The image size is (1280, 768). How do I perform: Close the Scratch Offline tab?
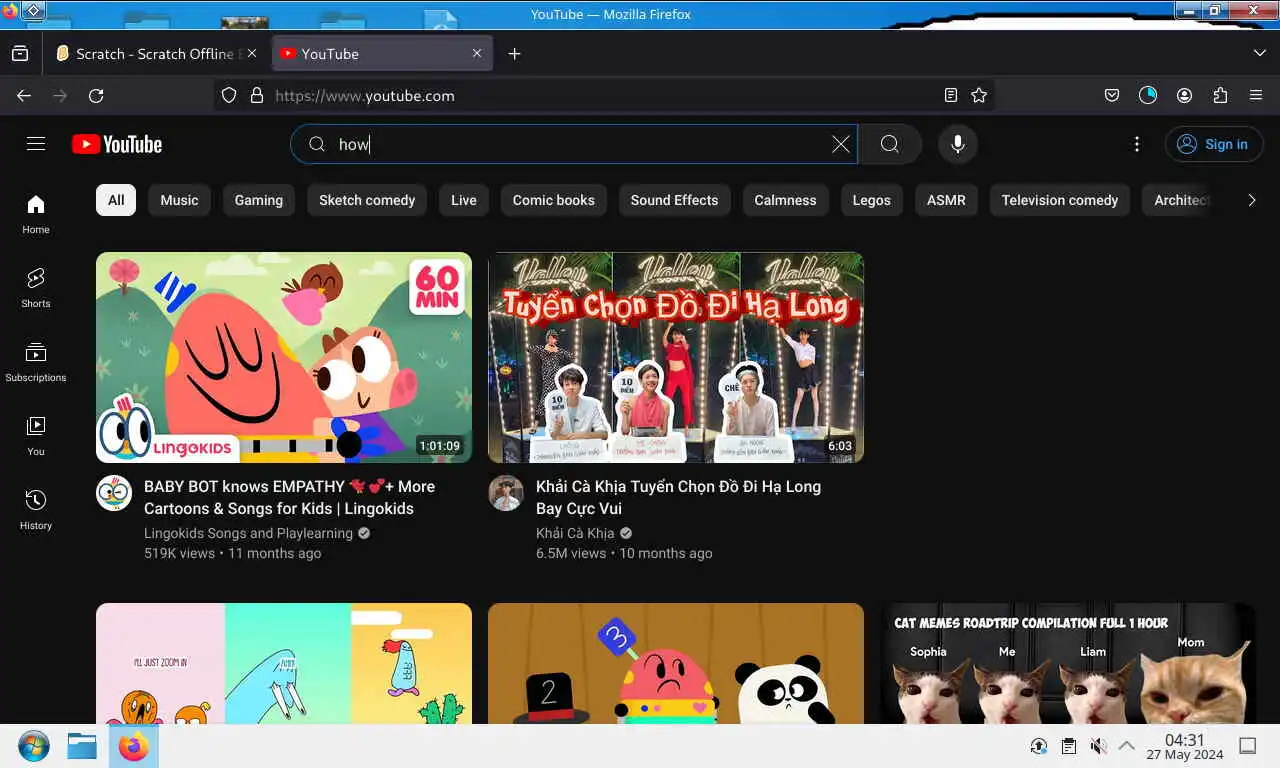252,54
